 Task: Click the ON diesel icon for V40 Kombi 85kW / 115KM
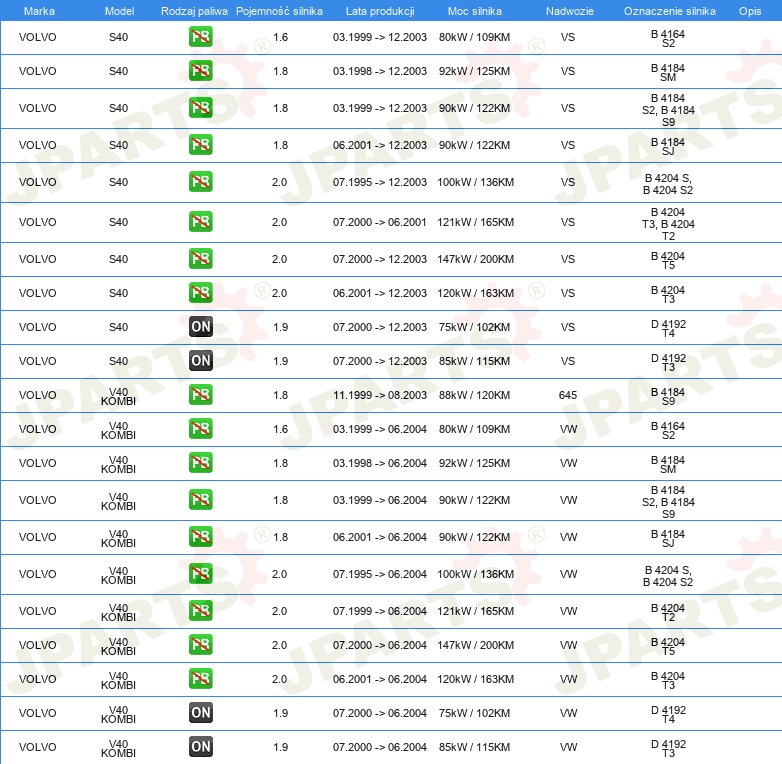[200, 747]
